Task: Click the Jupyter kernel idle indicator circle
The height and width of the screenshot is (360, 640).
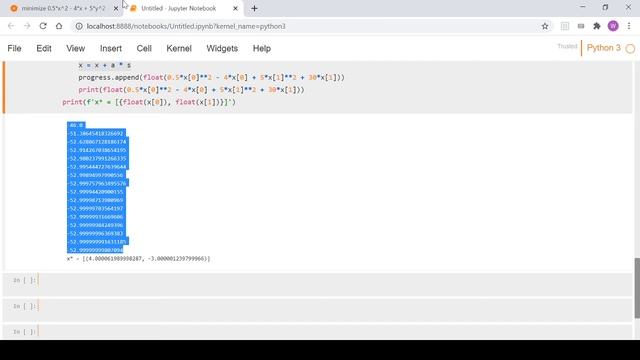Action: click(x=630, y=49)
